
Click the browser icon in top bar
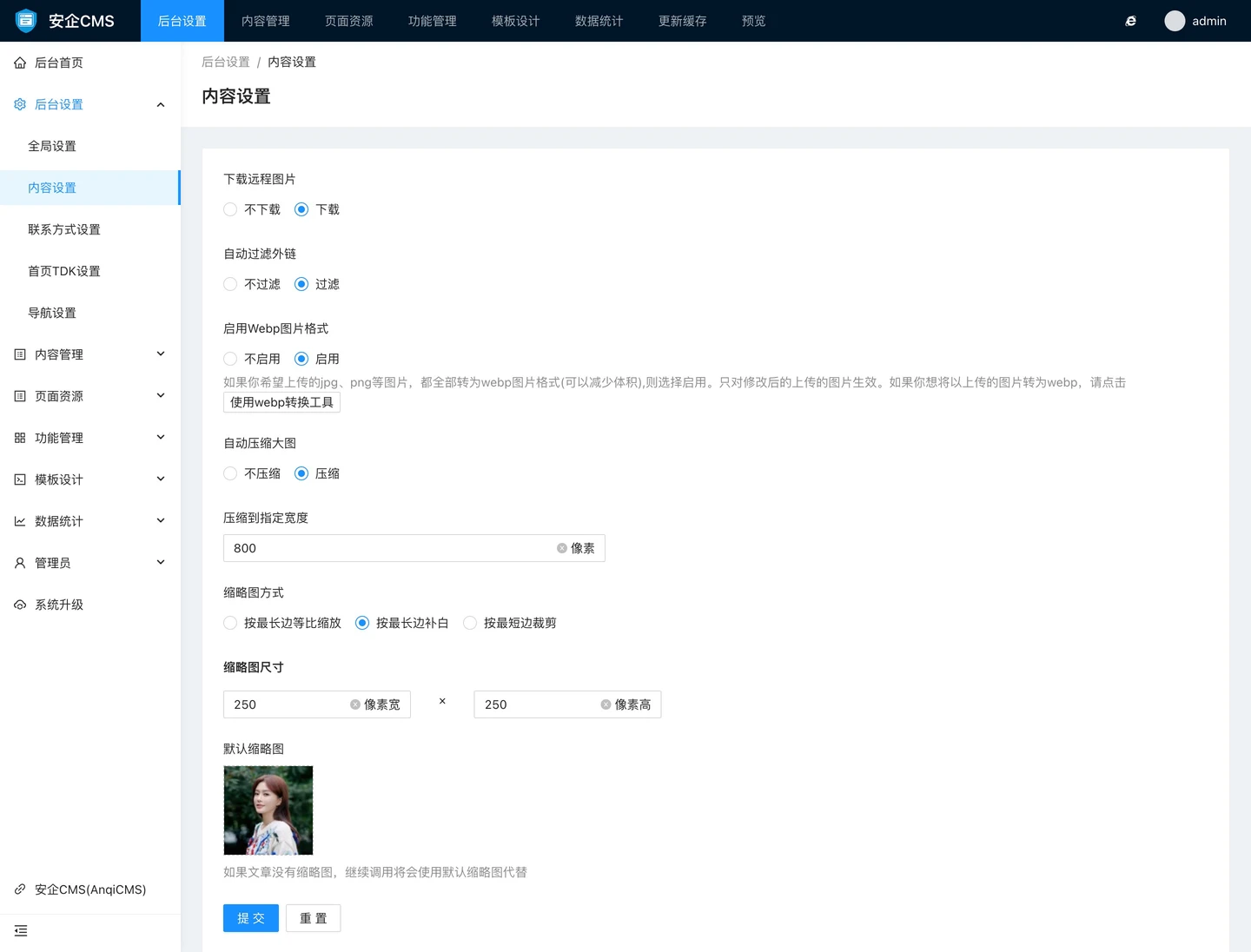1130,21
